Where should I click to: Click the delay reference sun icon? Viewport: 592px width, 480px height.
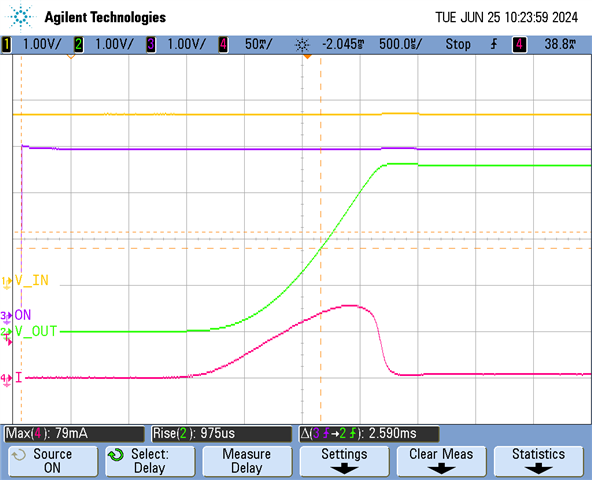(302, 45)
